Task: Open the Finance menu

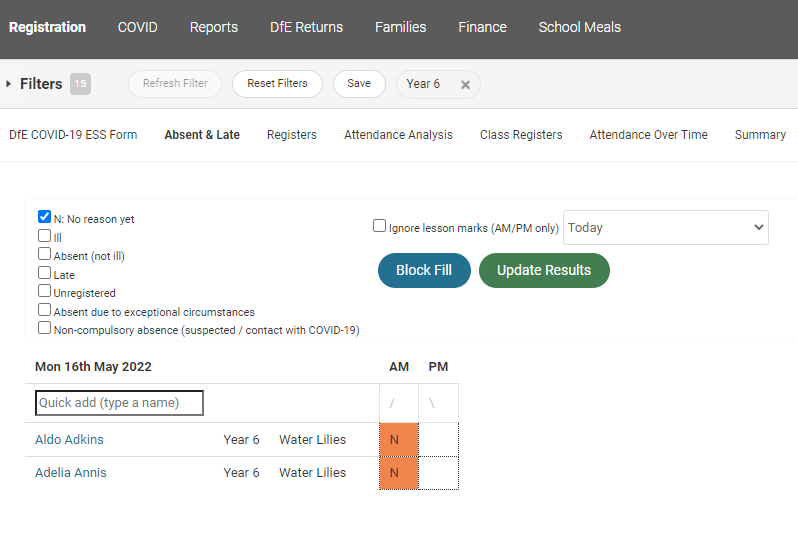Action: [x=482, y=27]
